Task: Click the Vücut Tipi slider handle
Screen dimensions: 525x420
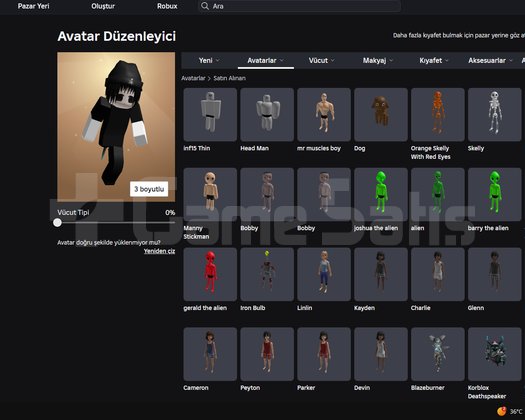Action: pyautogui.click(x=57, y=222)
